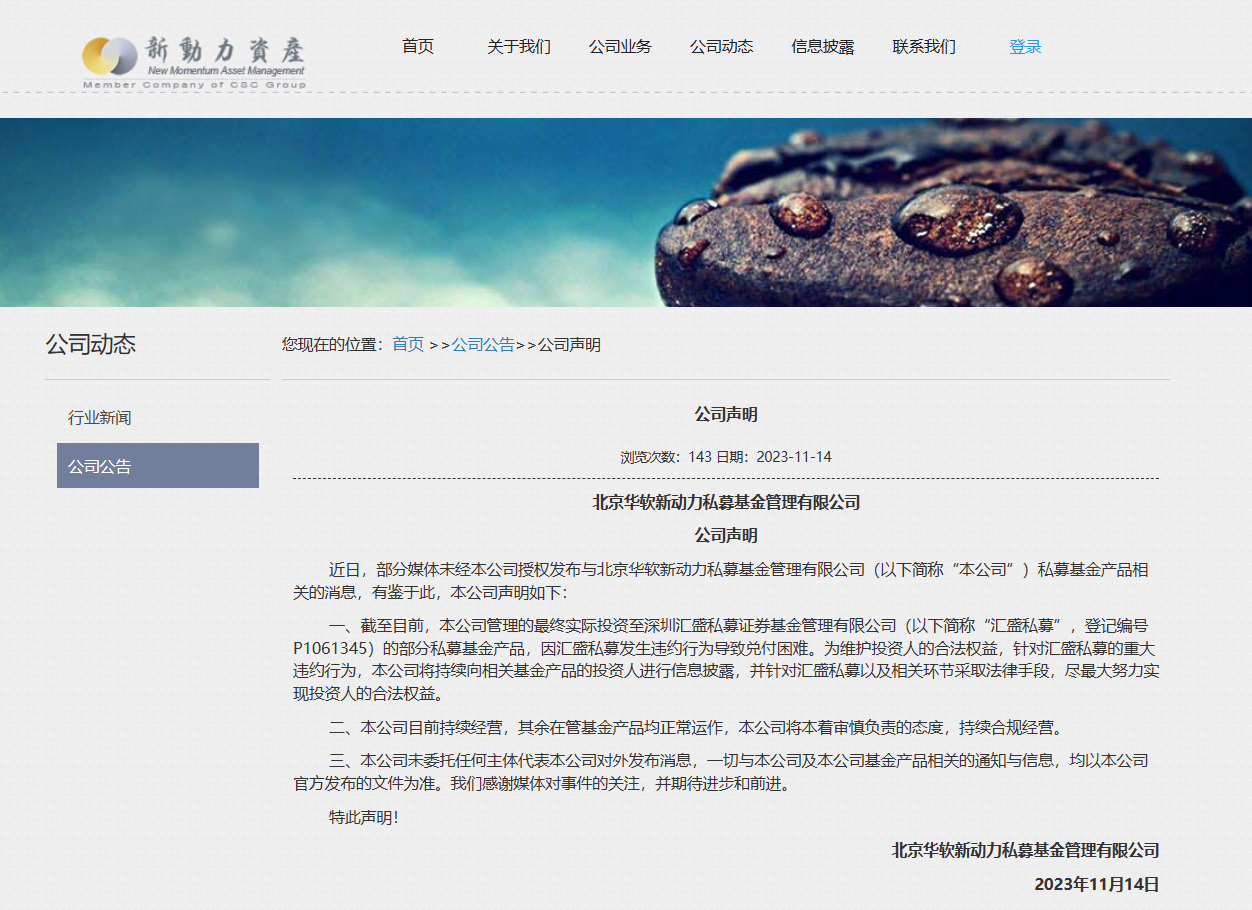Screen dimensions: 1252x910
Task: Click the 公司动态 sidebar heading
Action: (90, 345)
